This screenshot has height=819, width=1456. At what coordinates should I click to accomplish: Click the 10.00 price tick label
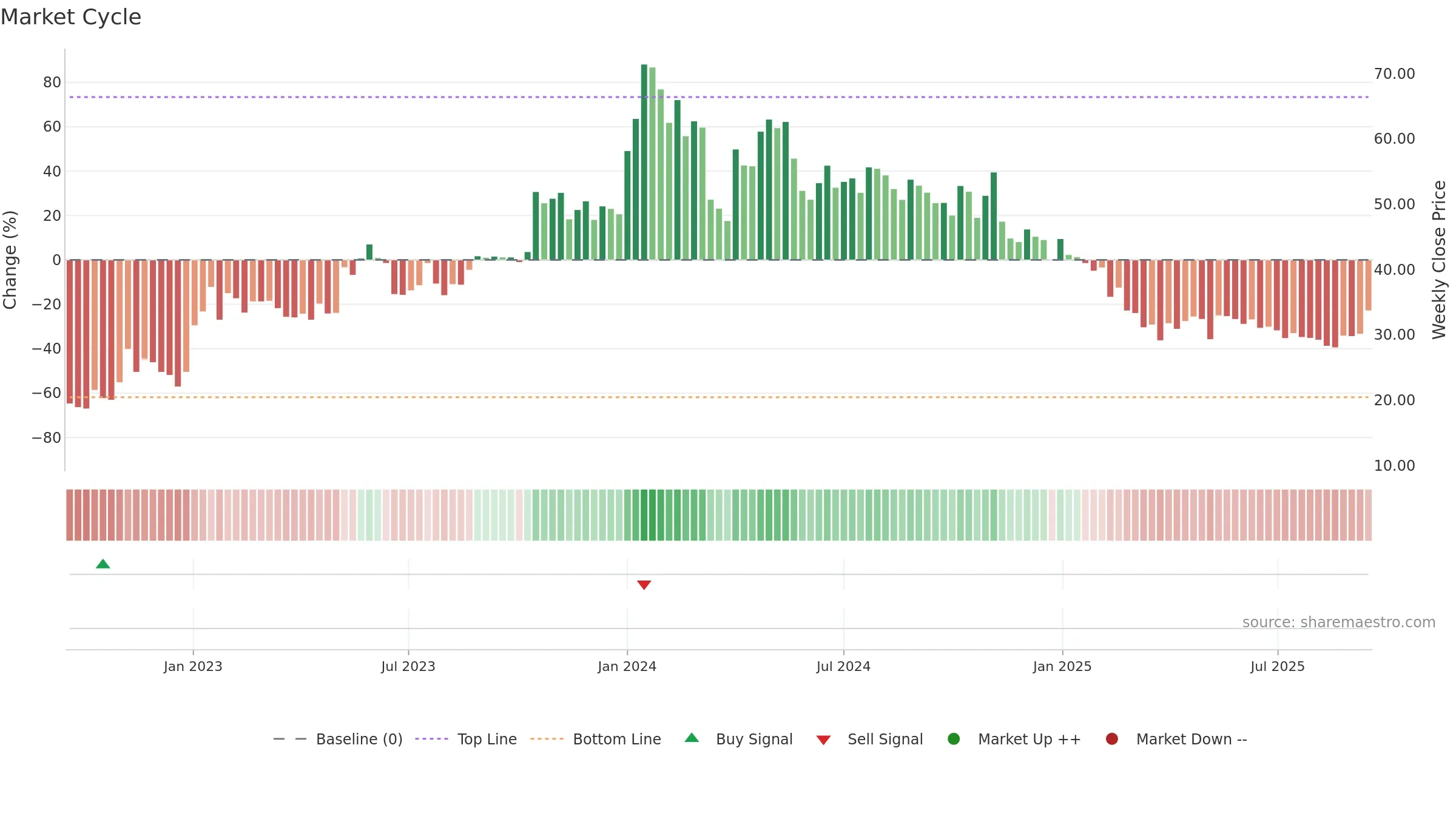pos(1395,466)
